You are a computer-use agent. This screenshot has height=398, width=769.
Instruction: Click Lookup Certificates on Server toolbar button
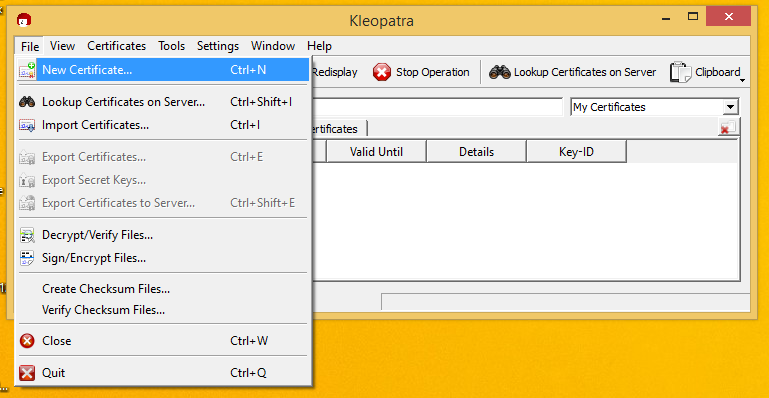[572, 73]
